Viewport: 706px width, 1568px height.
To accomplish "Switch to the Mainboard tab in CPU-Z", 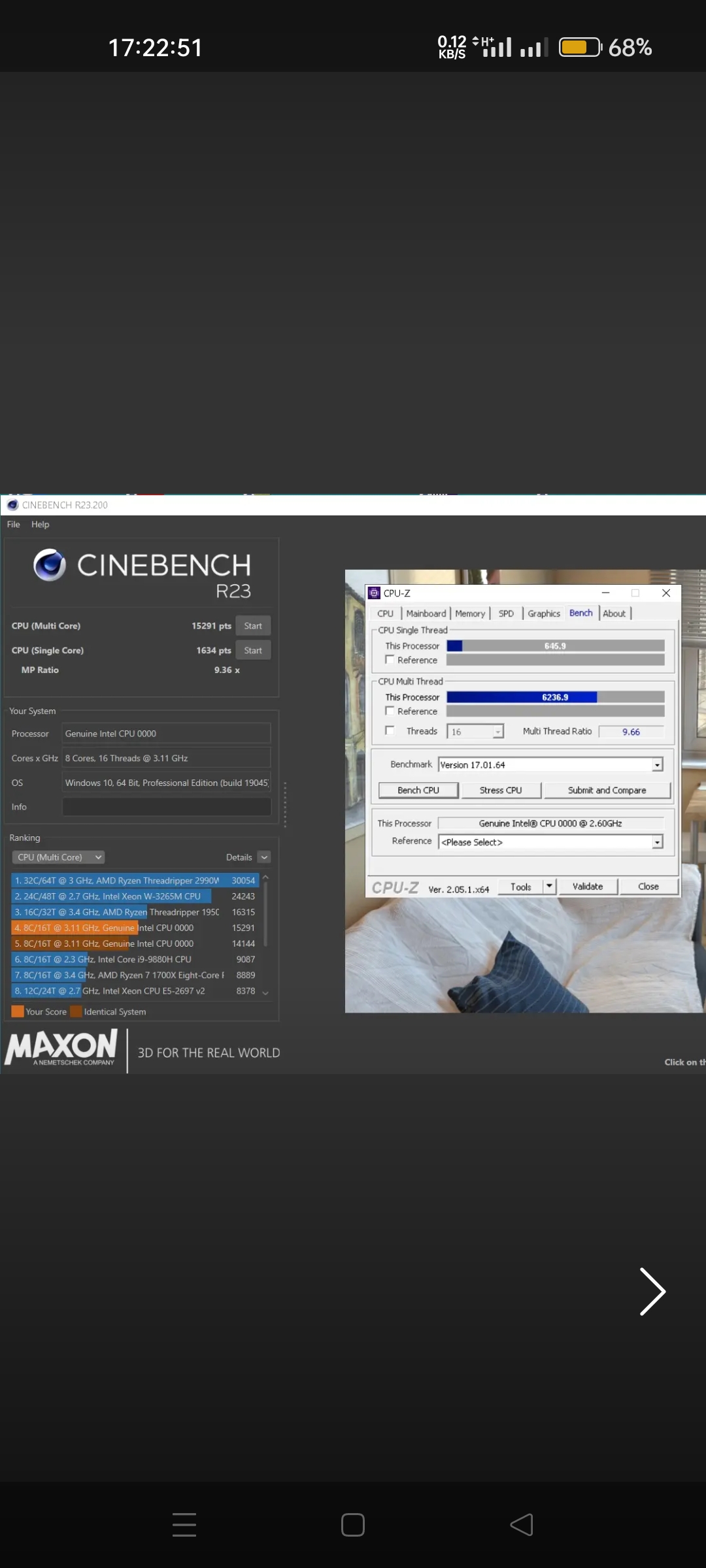I will [426, 613].
